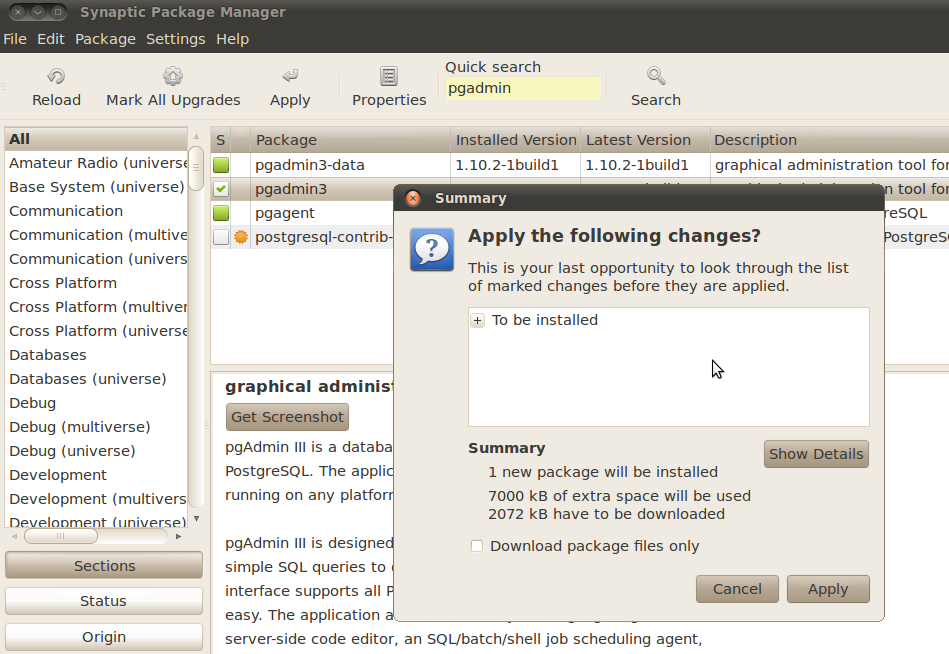Select the All section
The height and width of the screenshot is (654, 949).
point(96,139)
